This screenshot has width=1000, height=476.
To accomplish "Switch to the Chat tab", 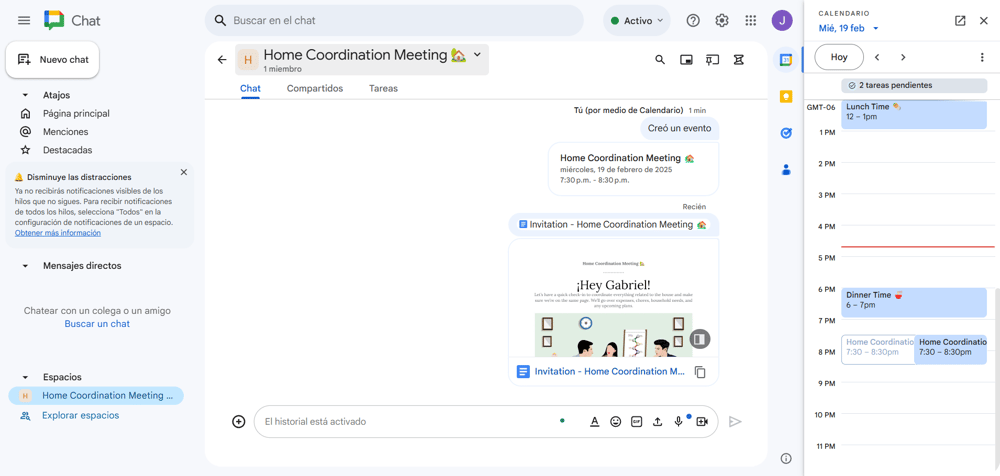I will click(250, 89).
